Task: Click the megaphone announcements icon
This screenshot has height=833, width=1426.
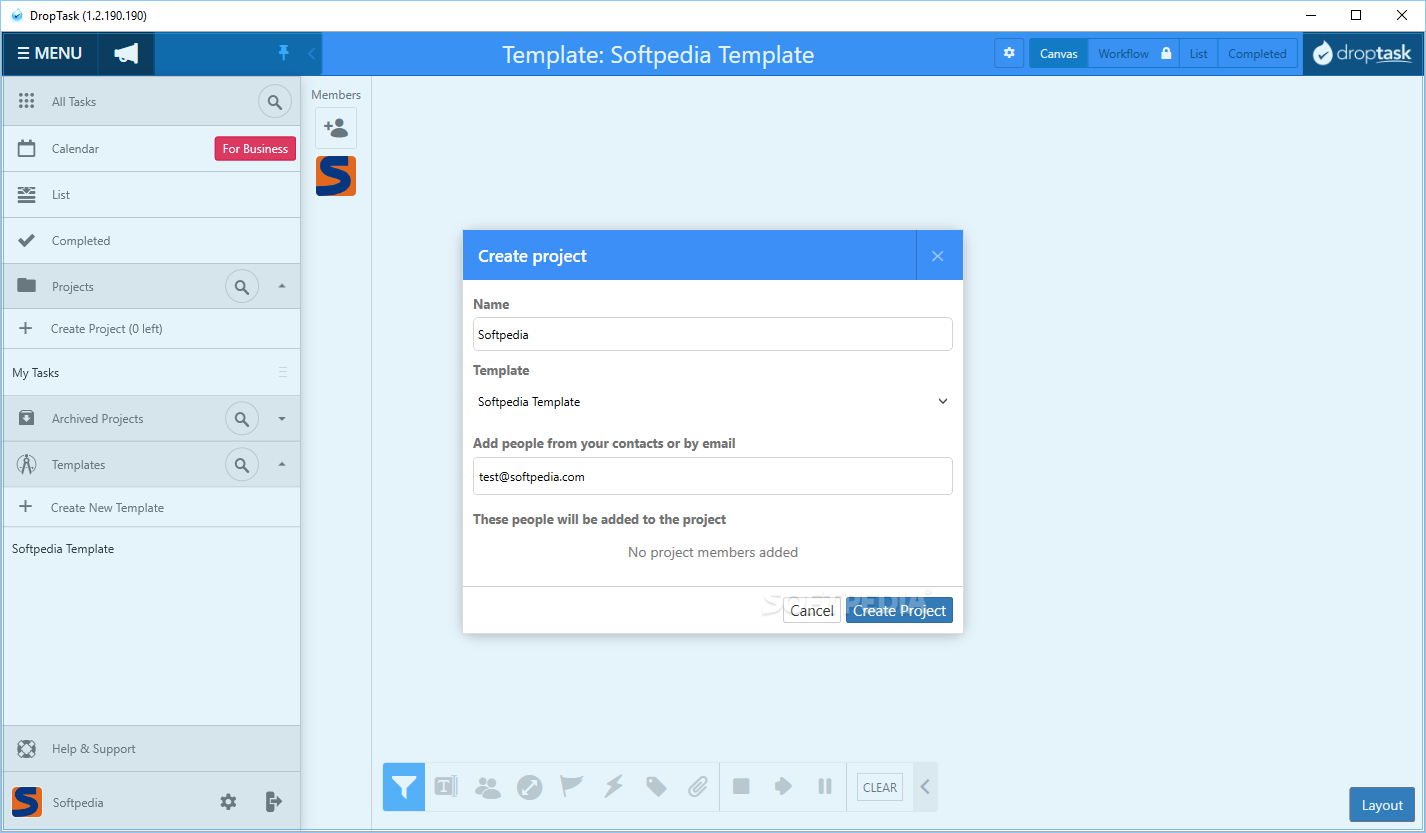Action: click(126, 54)
